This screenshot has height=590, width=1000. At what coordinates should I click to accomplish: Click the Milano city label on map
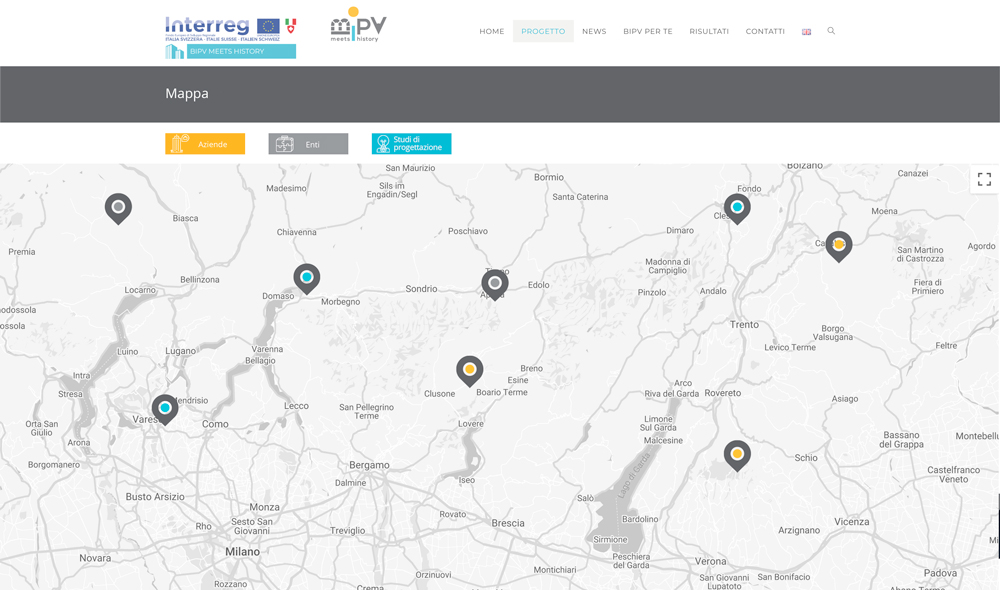click(x=242, y=552)
